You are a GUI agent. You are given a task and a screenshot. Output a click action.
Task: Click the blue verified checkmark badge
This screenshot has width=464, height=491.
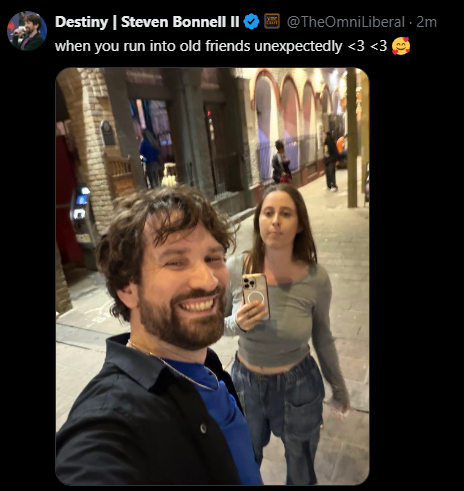coord(251,22)
